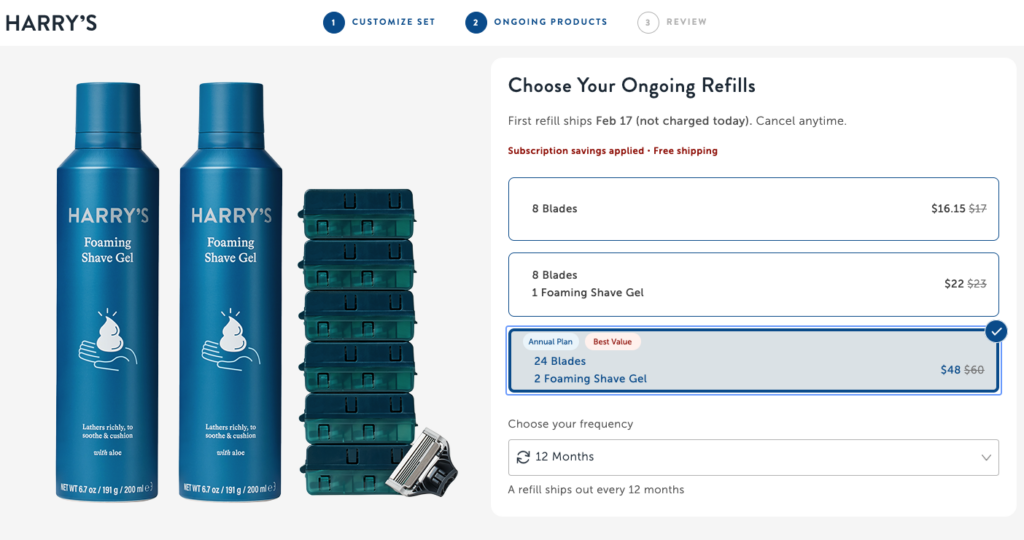
Task: Click the stacked blade cartridges image
Action: pyautogui.click(x=357, y=320)
